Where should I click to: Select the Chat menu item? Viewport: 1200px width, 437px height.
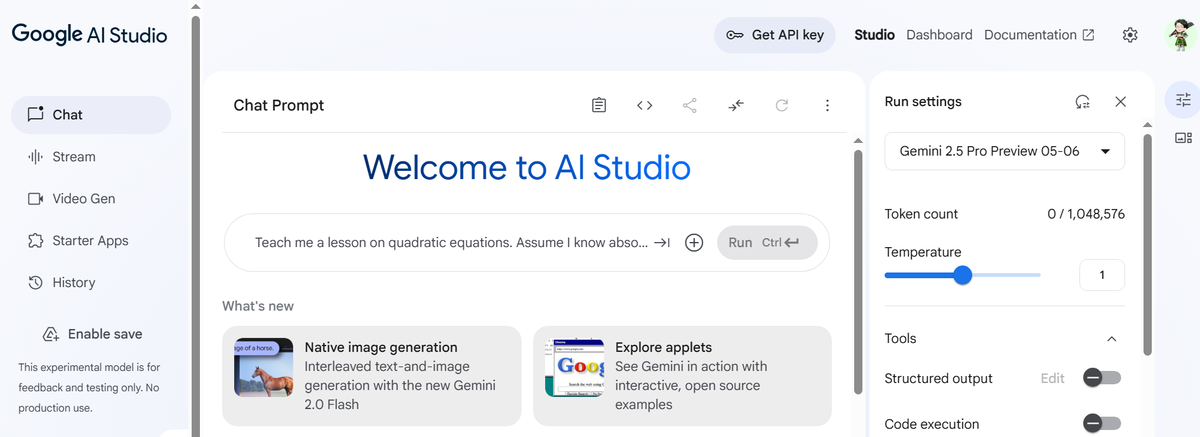click(x=91, y=114)
